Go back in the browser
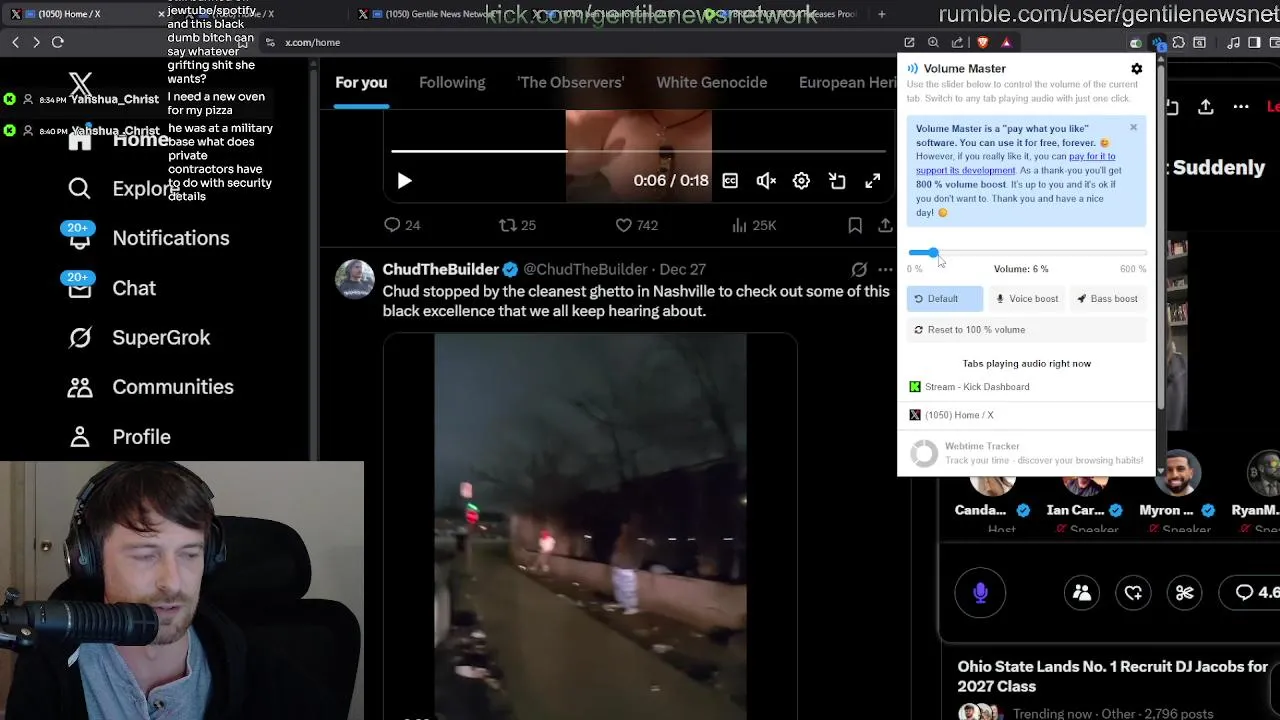The width and height of the screenshot is (1280, 720). coord(15,42)
